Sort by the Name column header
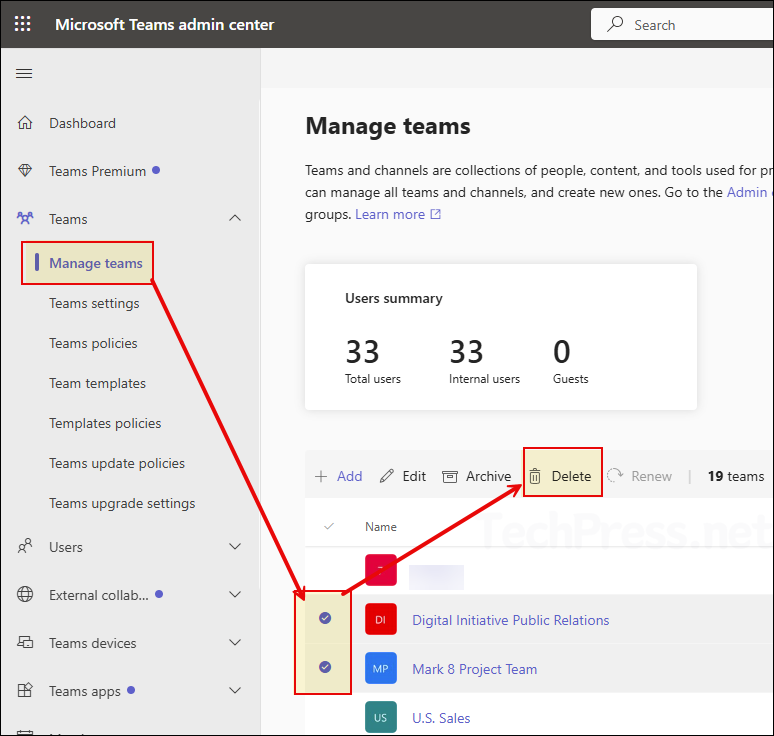The height and width of the screenshot is (736, 774). tap(381, 527)
